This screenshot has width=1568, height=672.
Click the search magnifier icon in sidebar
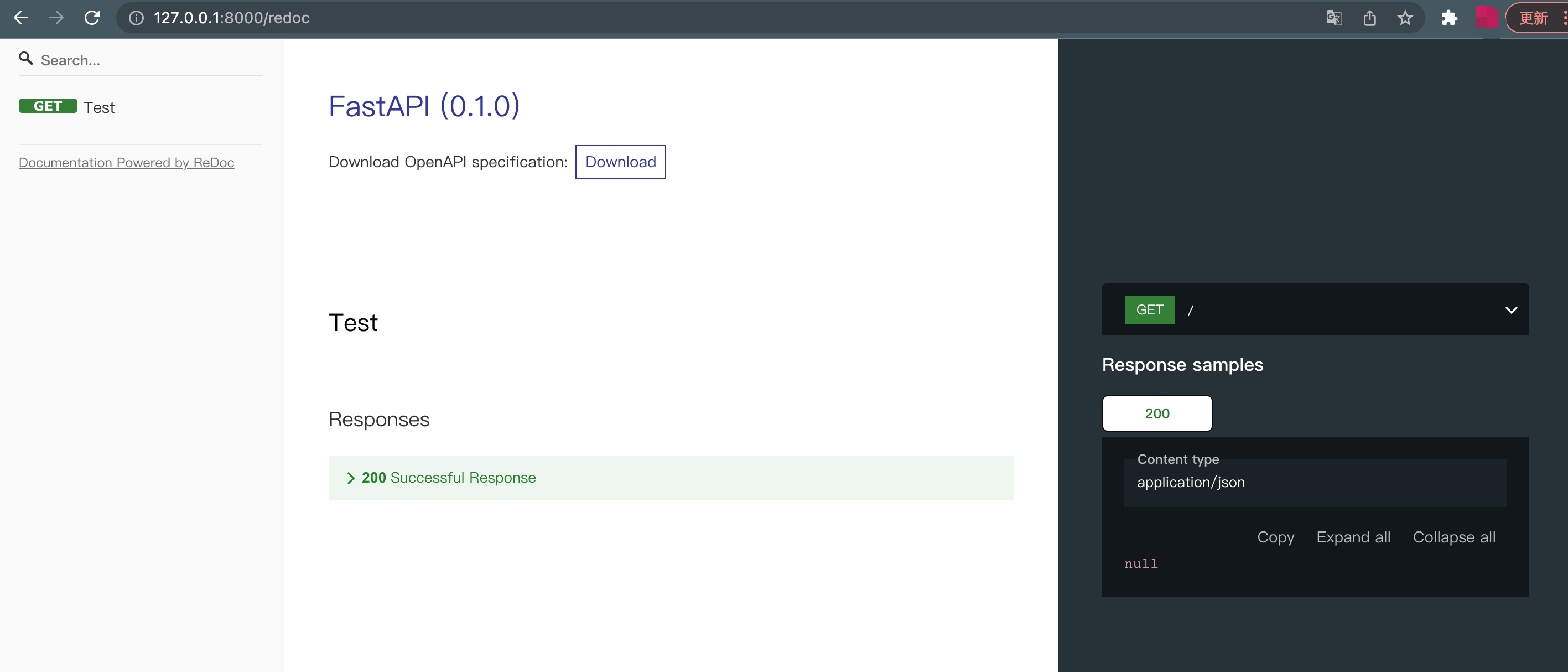click(25, 59)
